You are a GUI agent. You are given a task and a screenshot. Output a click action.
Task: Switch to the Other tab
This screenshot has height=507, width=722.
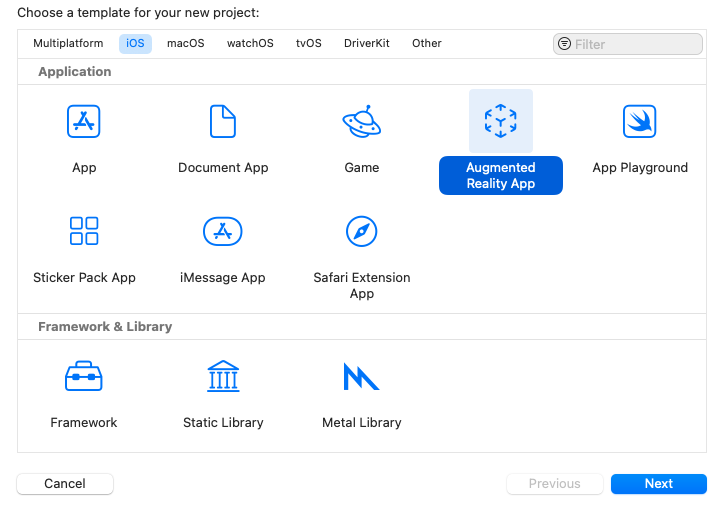[x=427, y=44]
